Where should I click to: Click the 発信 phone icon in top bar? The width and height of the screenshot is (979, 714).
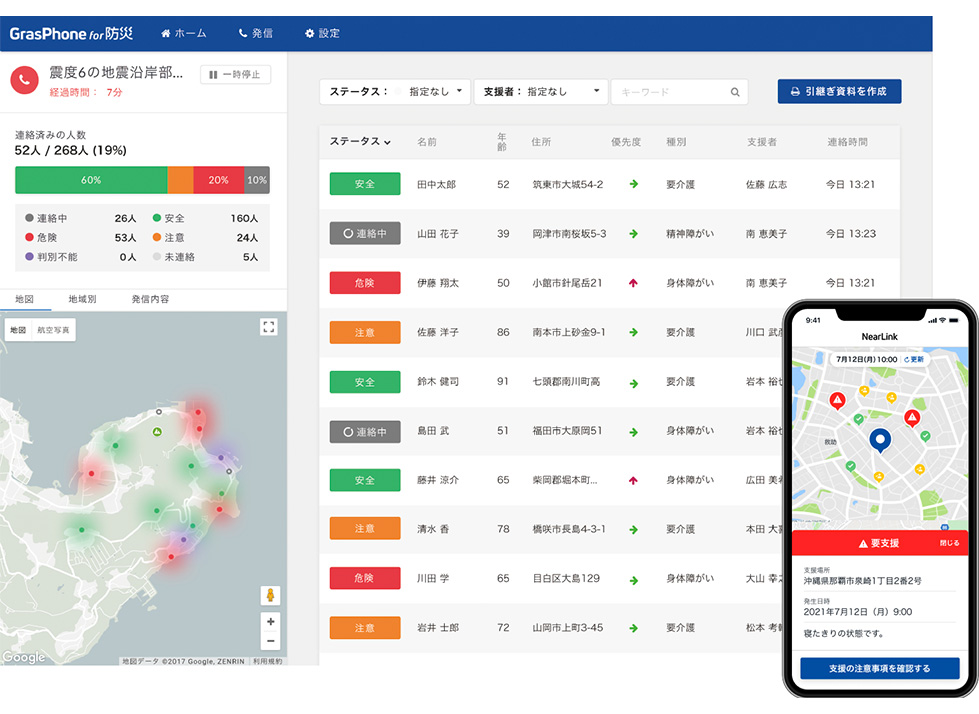tap(243, 32)
